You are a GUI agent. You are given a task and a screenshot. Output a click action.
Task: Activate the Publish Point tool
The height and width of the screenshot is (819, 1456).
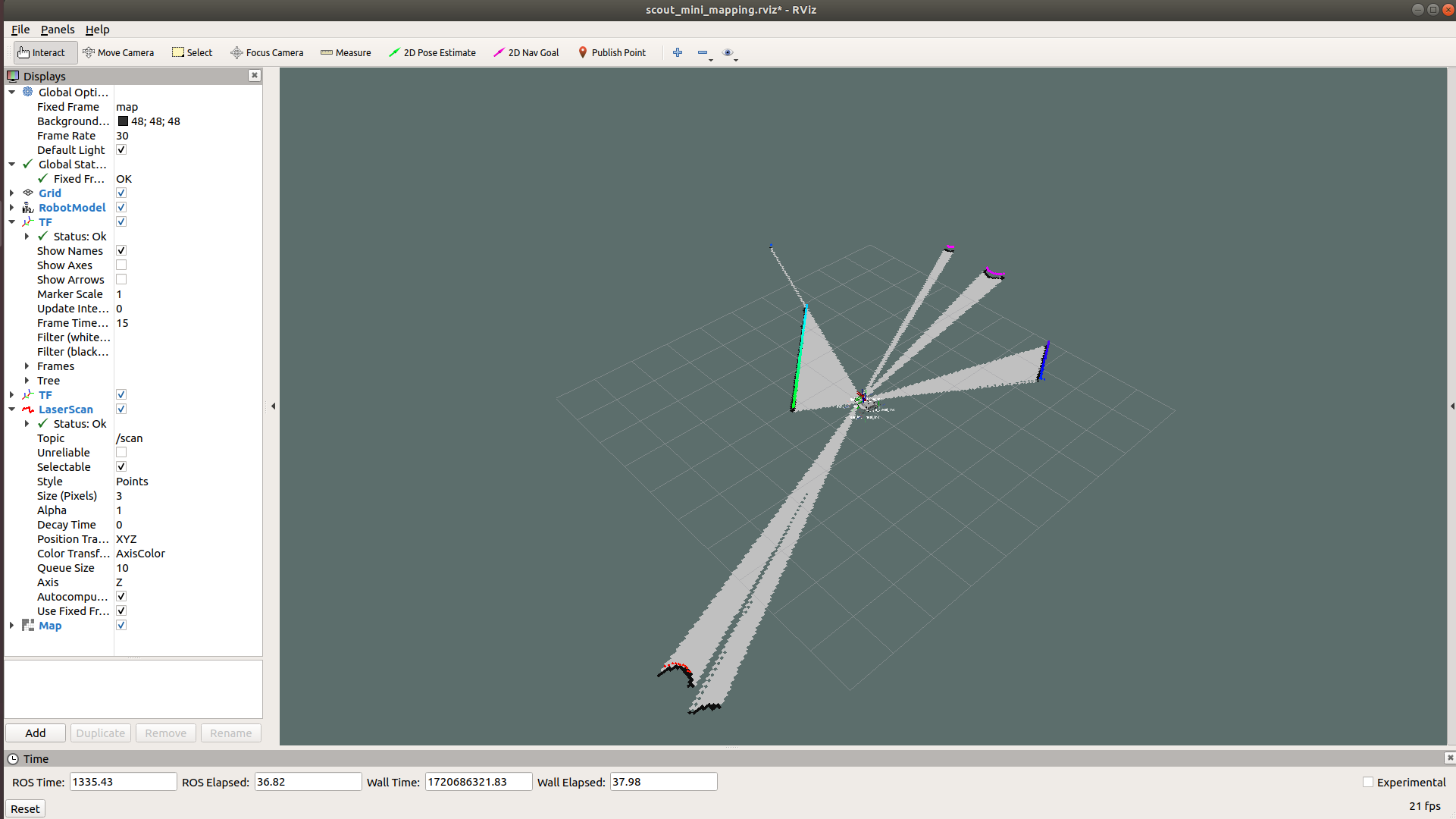click(x=612, y=52)
